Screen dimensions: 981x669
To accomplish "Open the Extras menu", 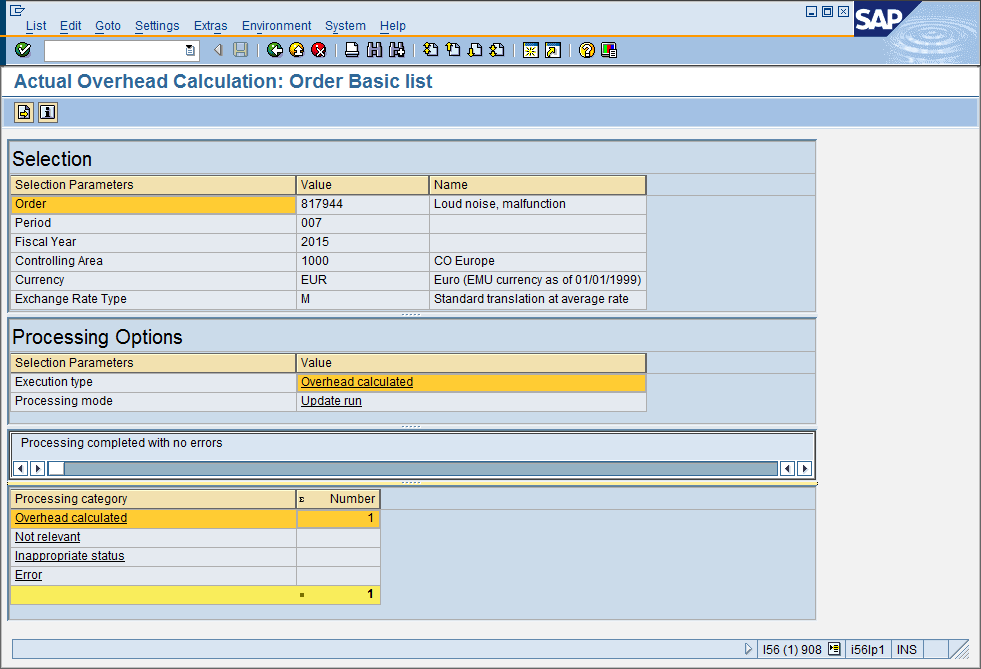I will 210,26.
